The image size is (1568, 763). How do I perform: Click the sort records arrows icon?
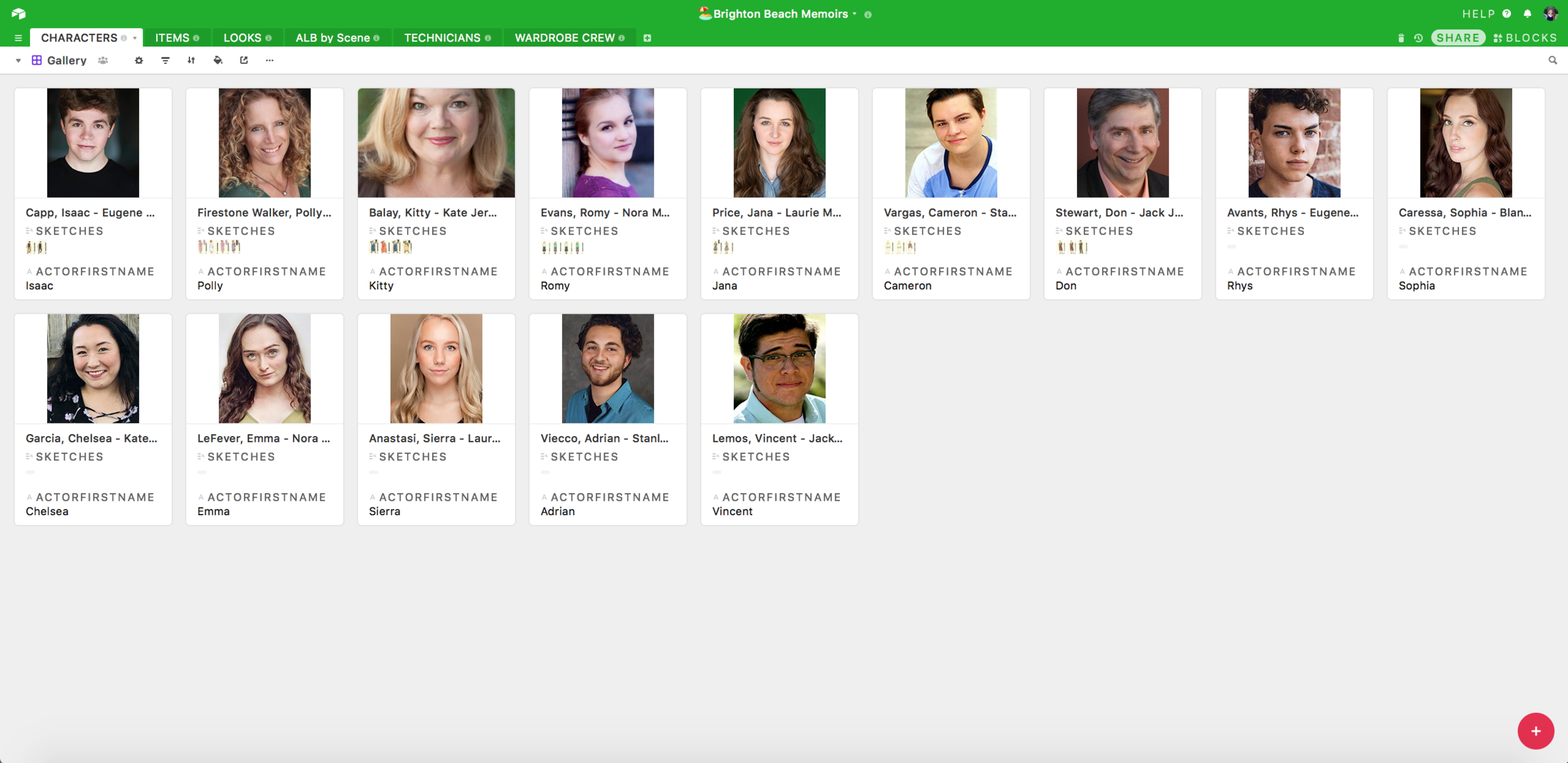point(191,60)
